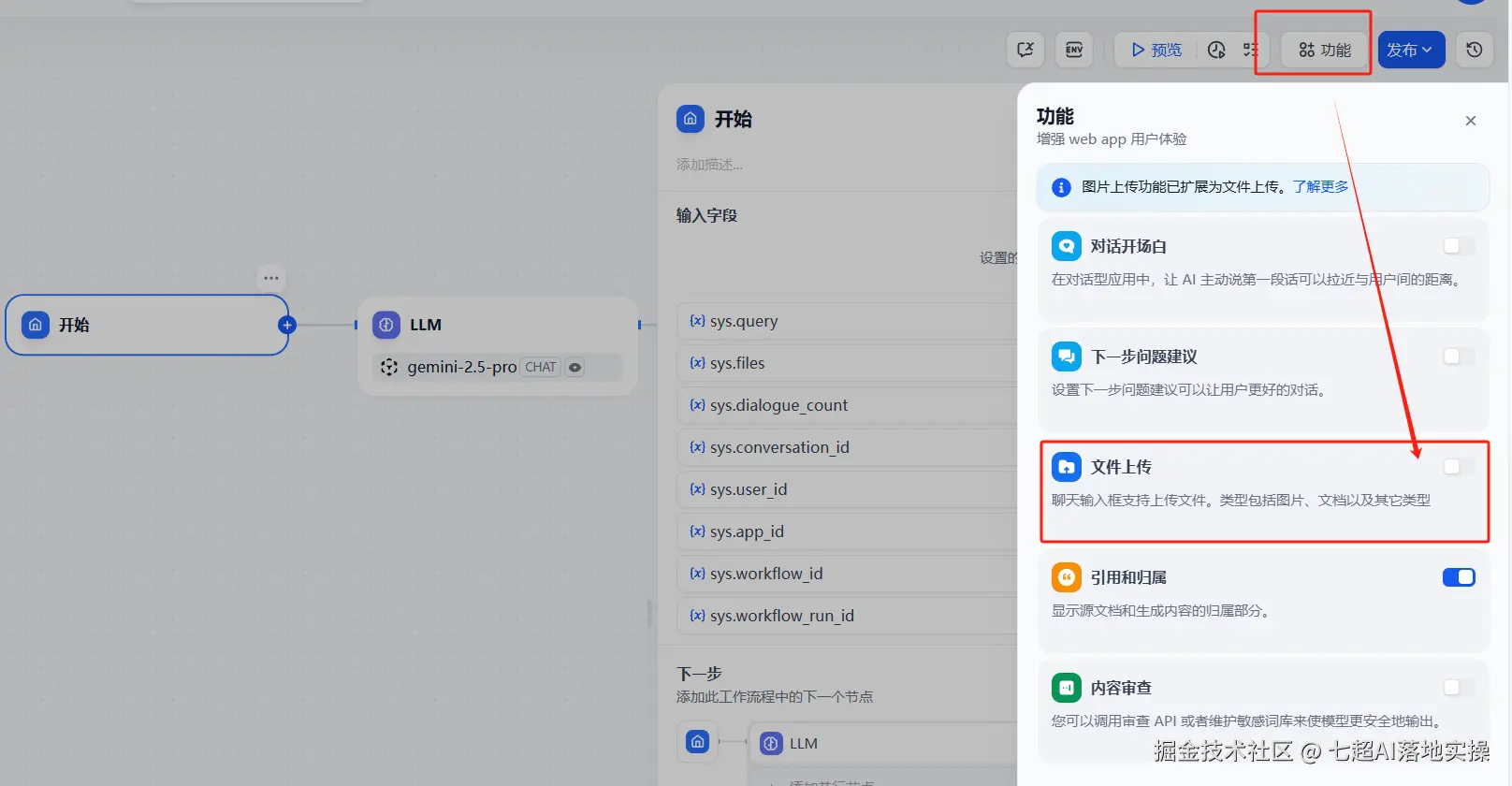Click the home icon in 下一步 section
1512x786 pixels.
(697, 742)
